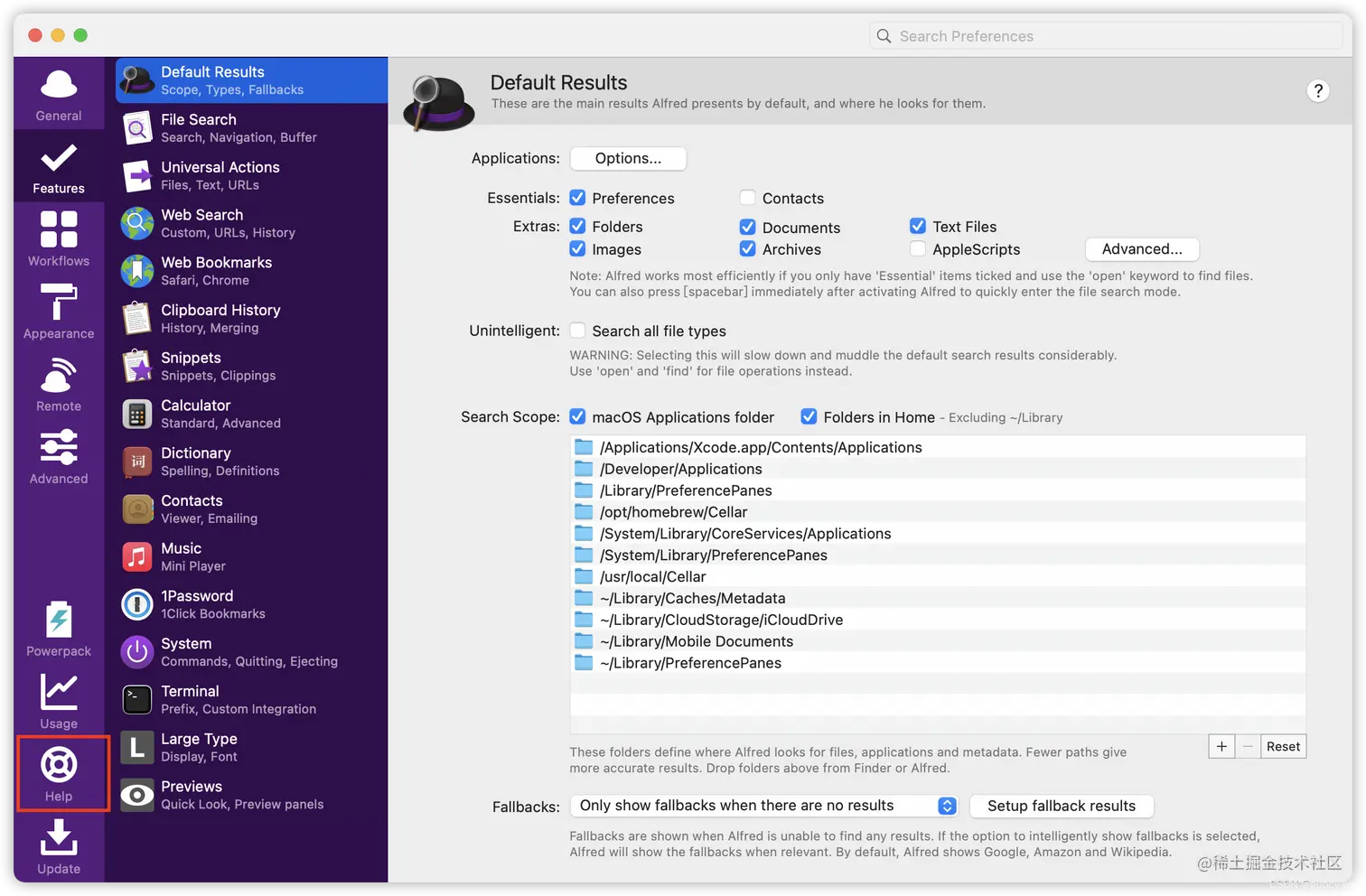Image resolution: width=1366 pixels, height=896 pixels.
Task: Open the Snippets feature settings
Action: [252, 367]
